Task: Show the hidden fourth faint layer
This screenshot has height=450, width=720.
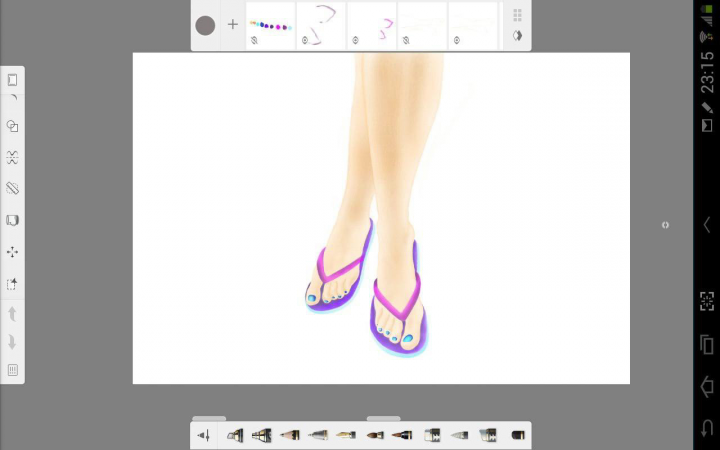Action: pyautogui.click(x=406, y=41)
